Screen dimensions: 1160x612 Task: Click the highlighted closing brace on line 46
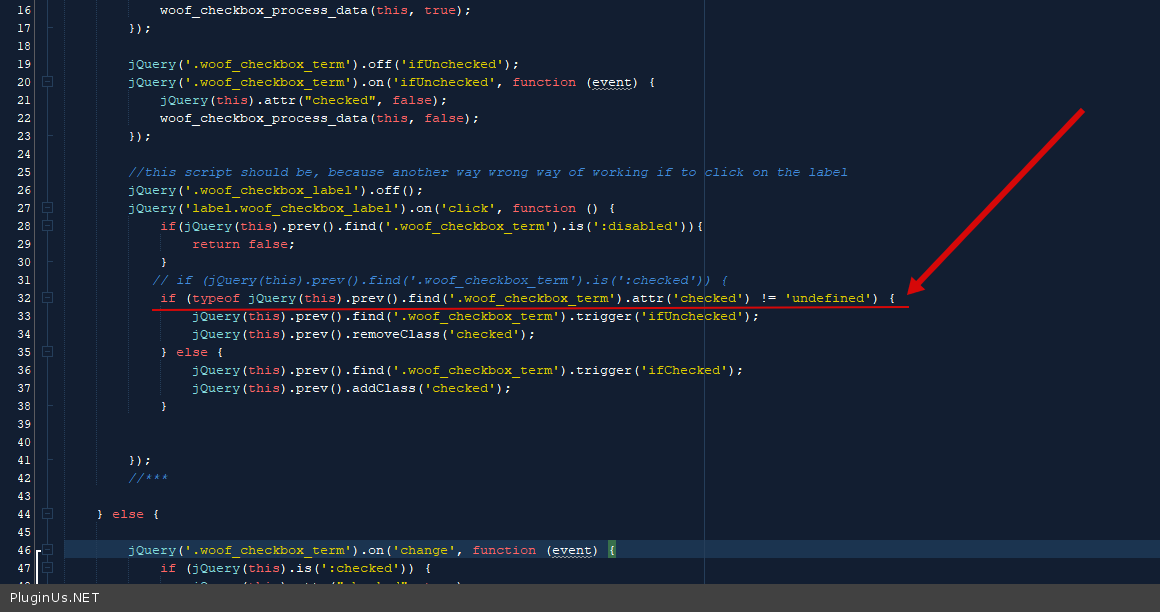(612, 550)
